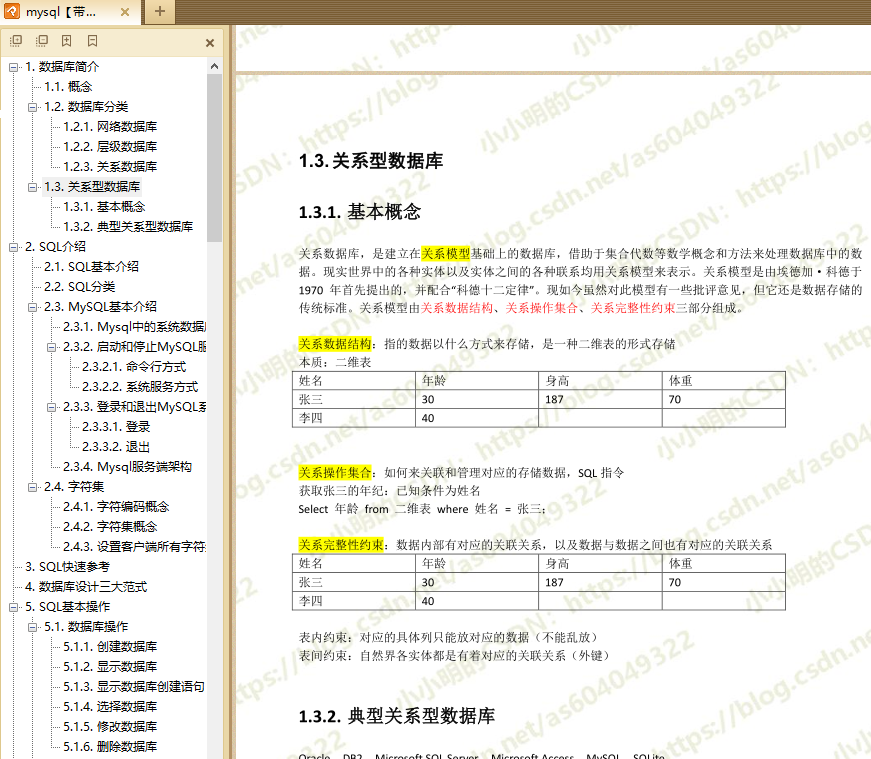The height and width of the screenshot is (759, 871).
Task: Go to bookmark '2.3.3.1. 登录'
Action: [116, 427]
